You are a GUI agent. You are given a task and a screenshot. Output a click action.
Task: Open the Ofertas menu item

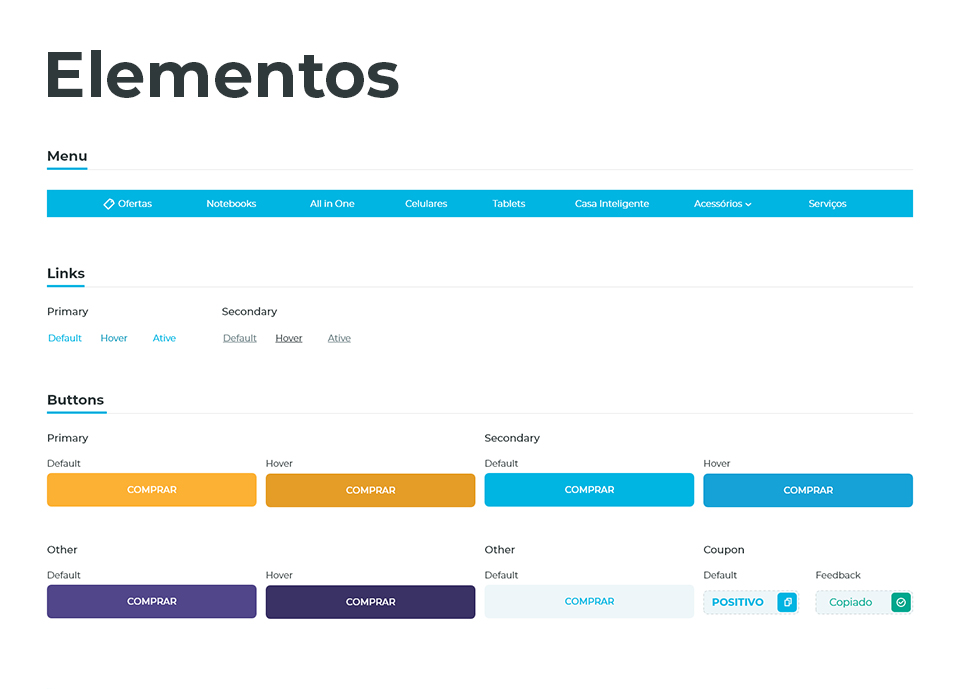(x=127, y=204)
